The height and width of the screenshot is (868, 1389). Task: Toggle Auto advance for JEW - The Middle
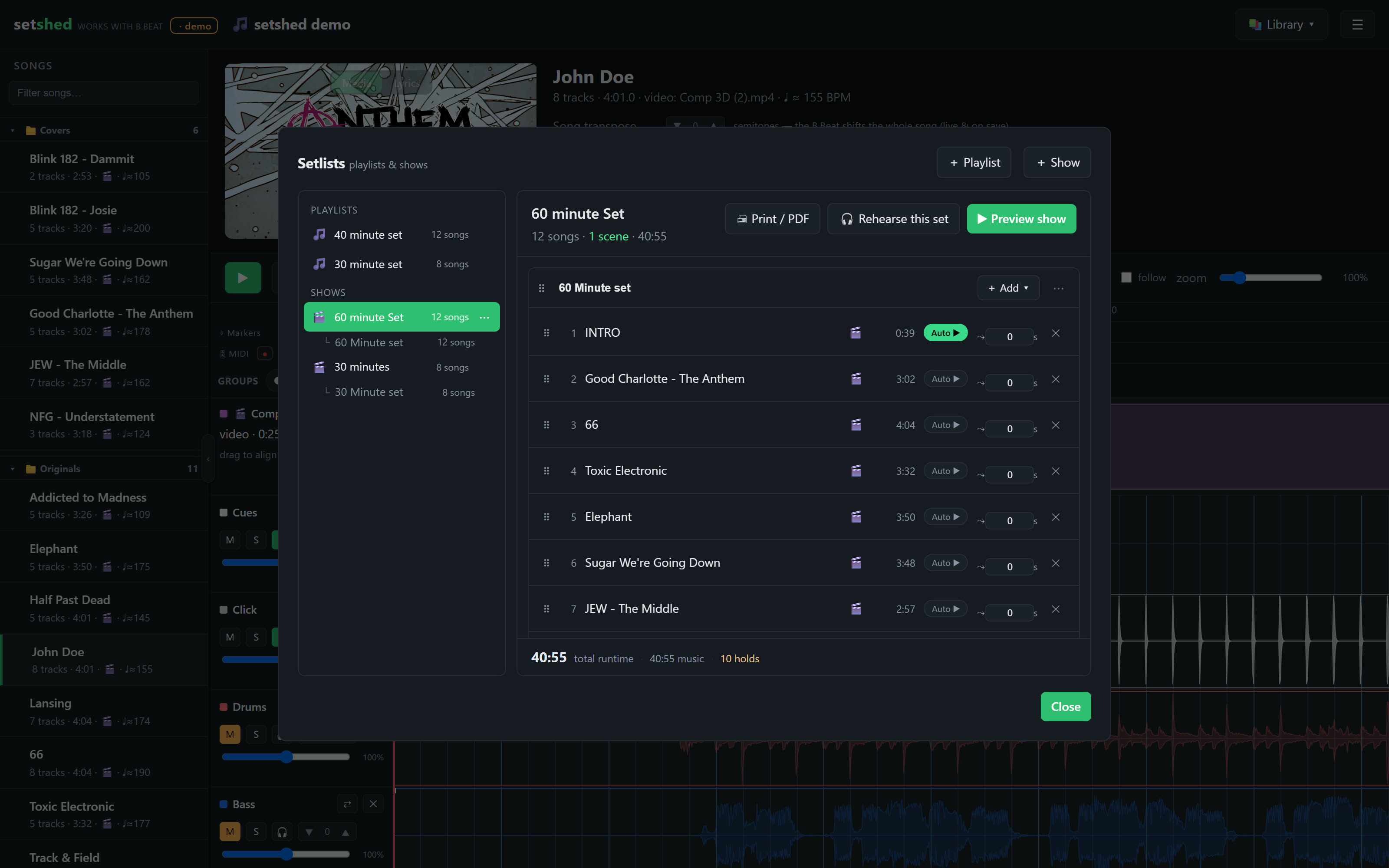[x=945, y=608]
